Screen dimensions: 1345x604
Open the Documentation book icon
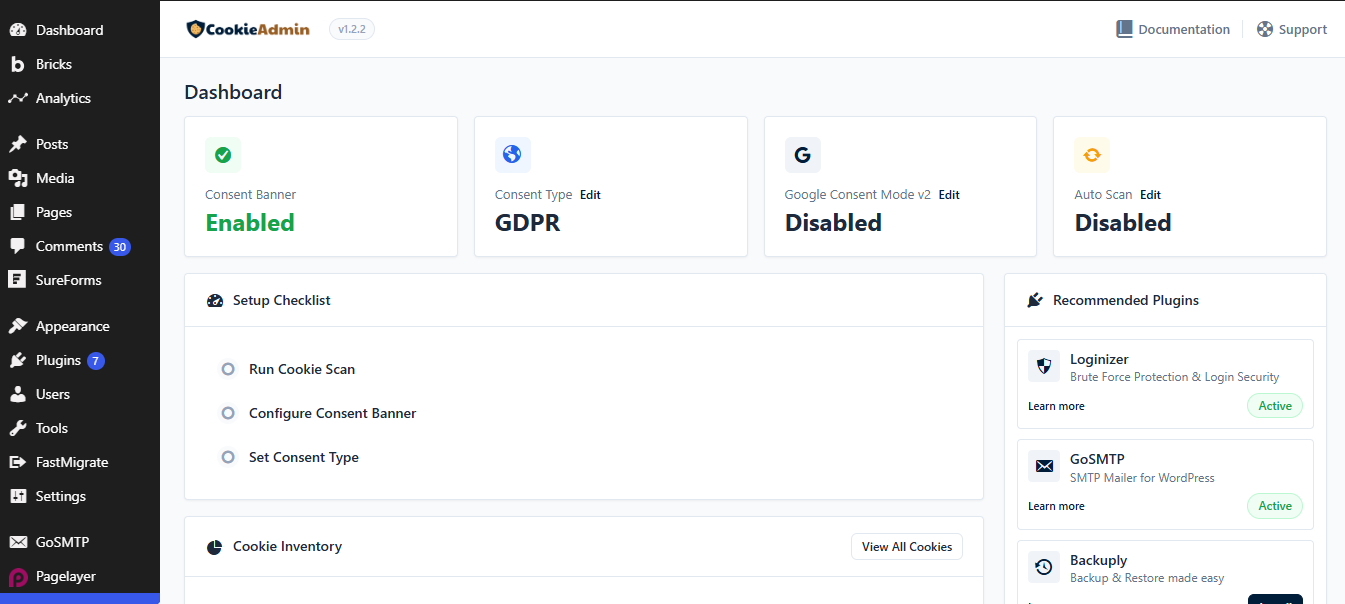tap(1125, 29)
